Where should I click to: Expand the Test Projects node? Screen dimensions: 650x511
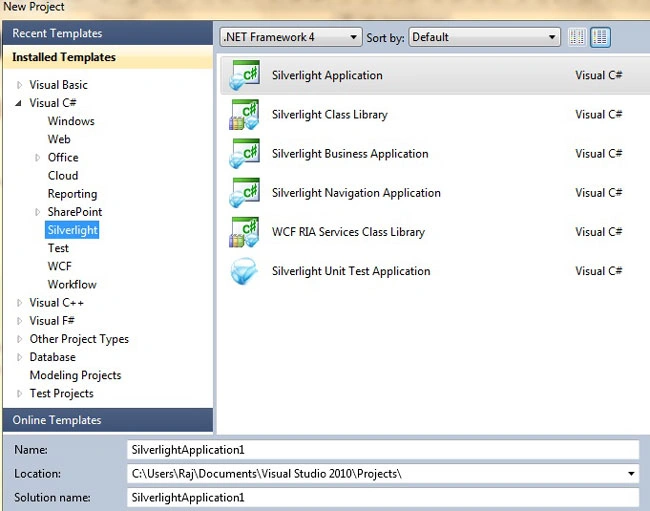point(19,394)
